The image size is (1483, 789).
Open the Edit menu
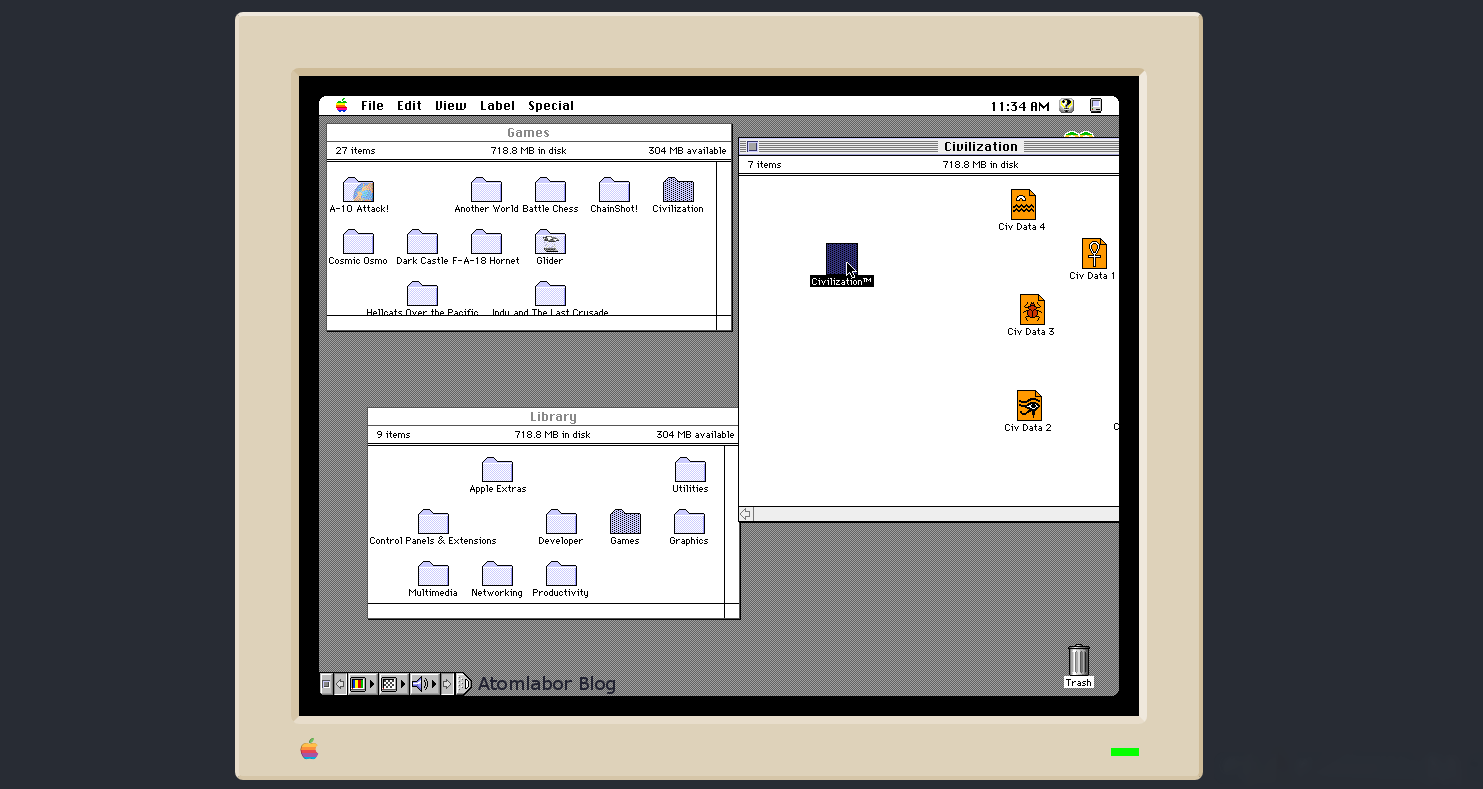click(409, 105)
